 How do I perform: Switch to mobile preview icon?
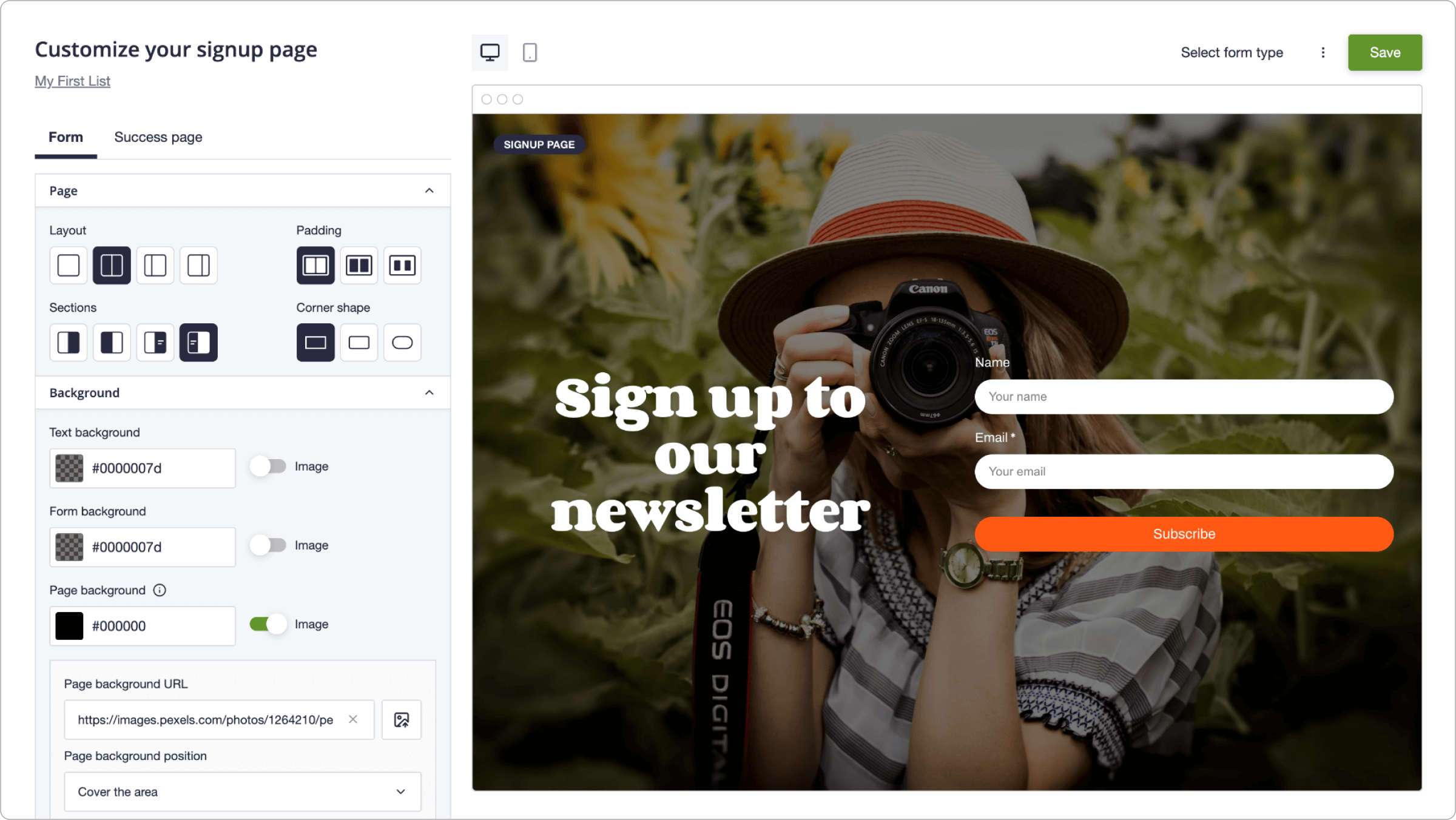click(x=530, y=53)
